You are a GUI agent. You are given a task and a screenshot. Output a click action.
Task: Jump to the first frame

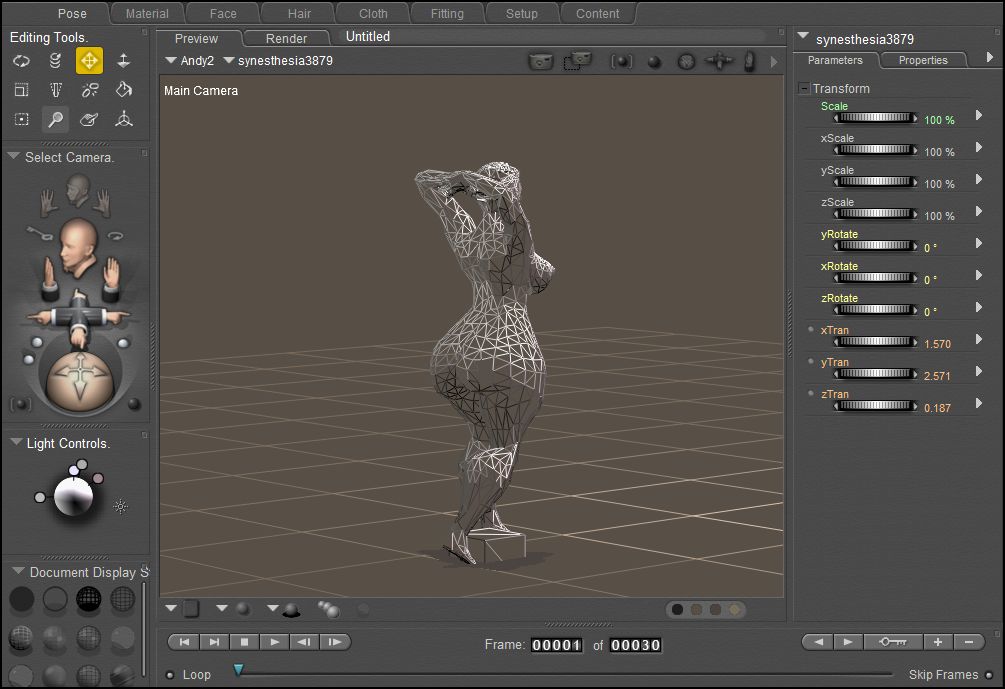click(184, 642)
